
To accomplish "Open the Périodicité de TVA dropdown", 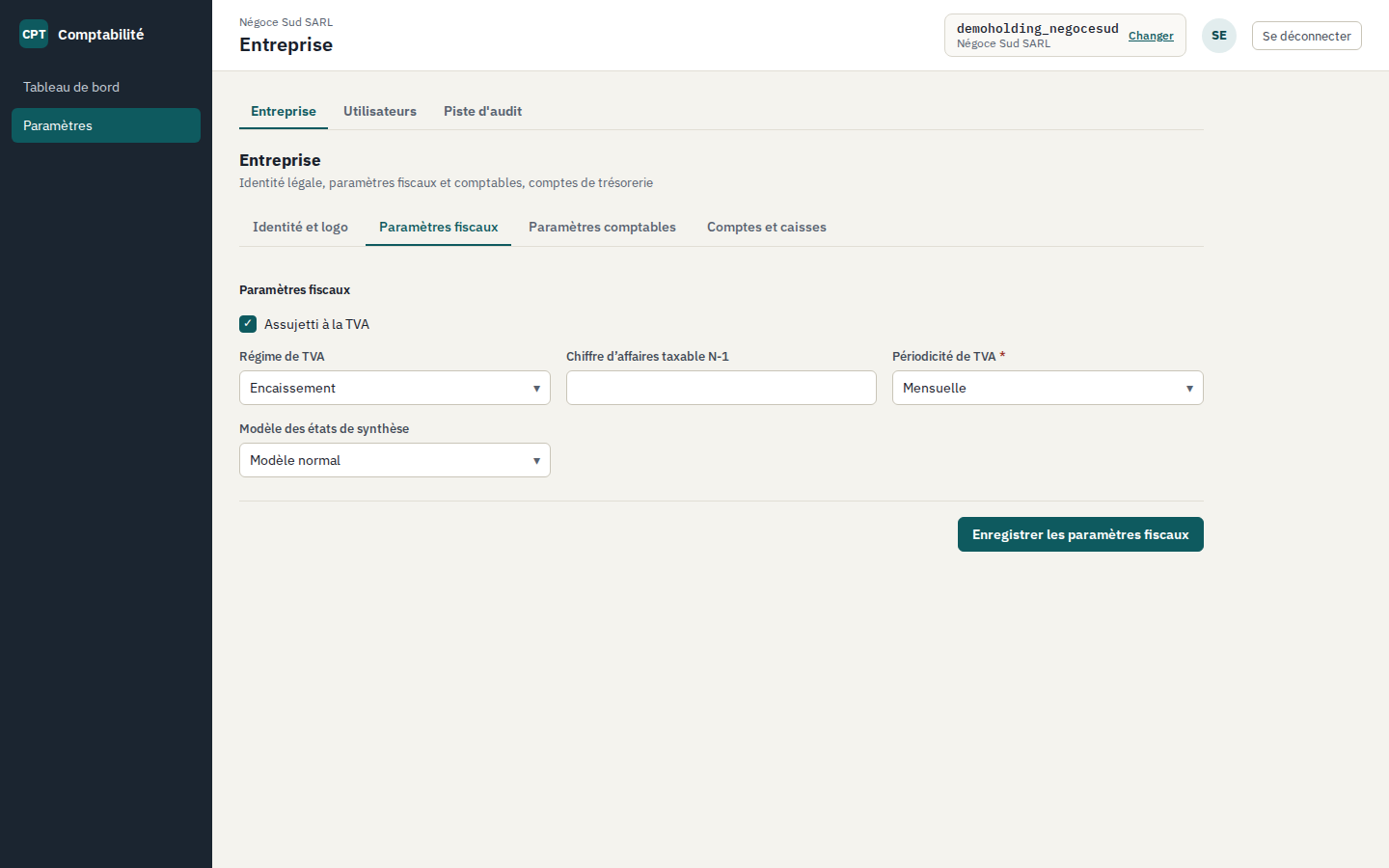I will (1048, 388).
